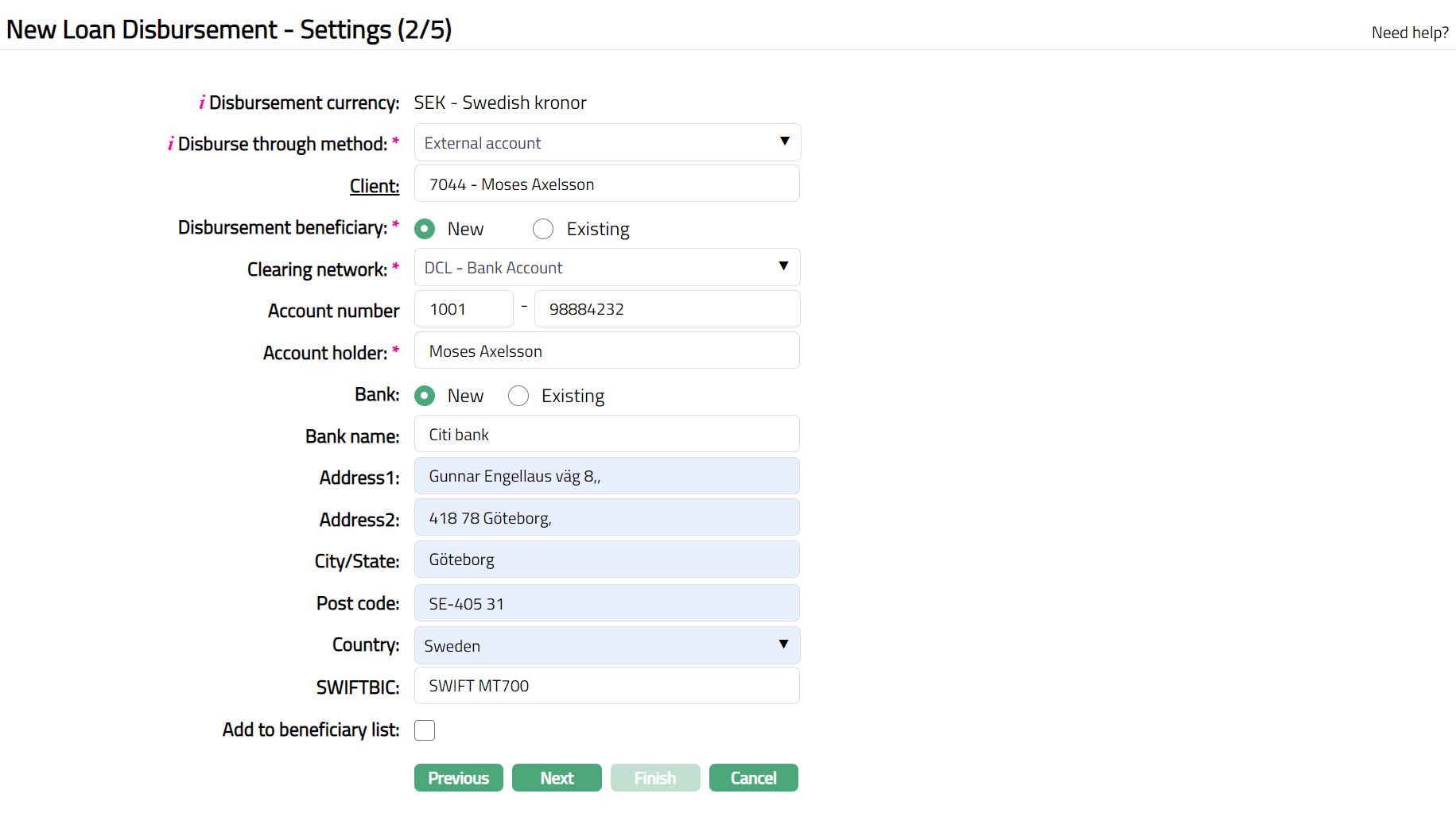Cancel the loan disbursement wizard
This screenshot has height=813, width=1456.
point(753,778)
